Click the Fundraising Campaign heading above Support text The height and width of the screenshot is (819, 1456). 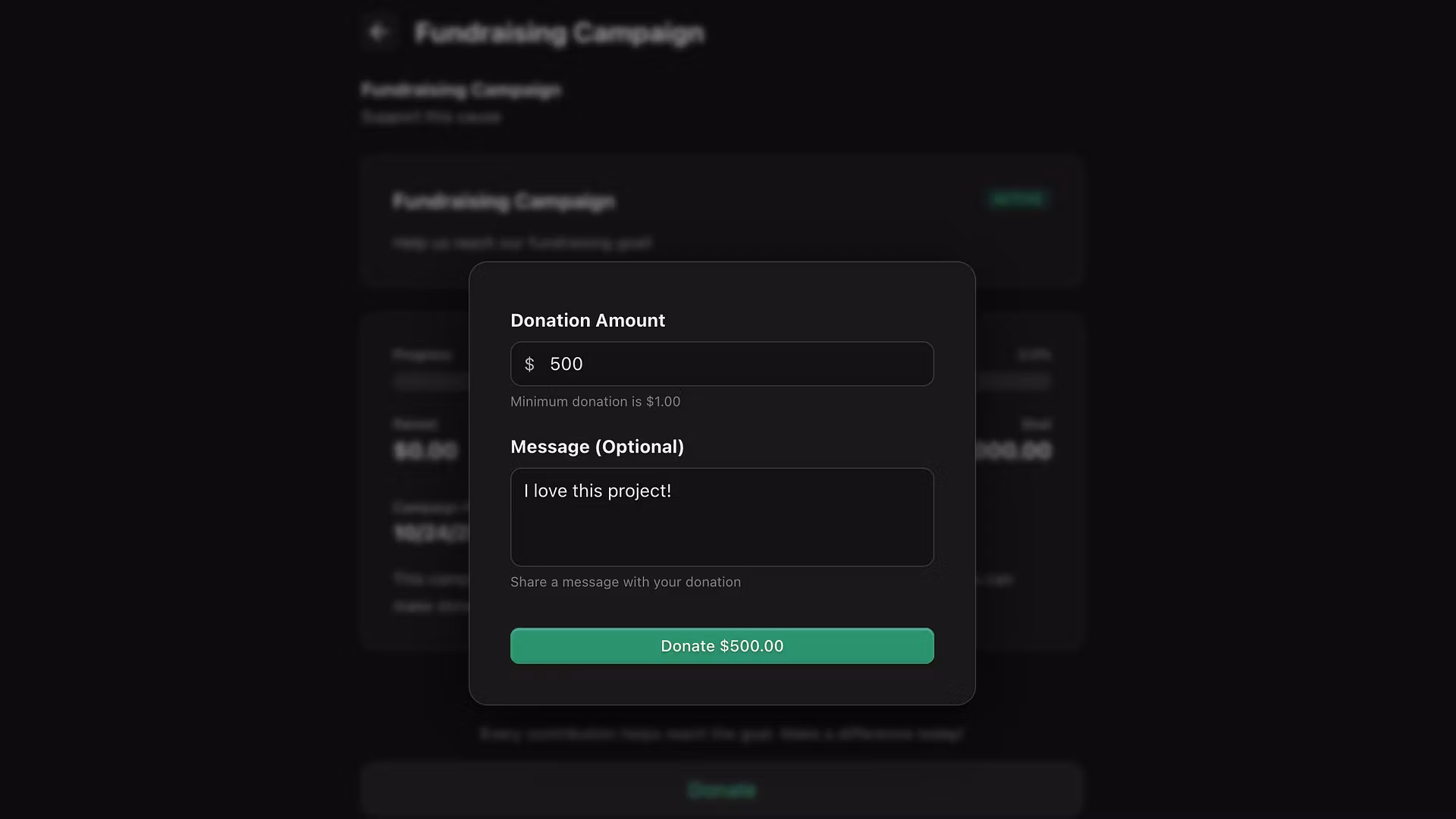coord(461,90)
